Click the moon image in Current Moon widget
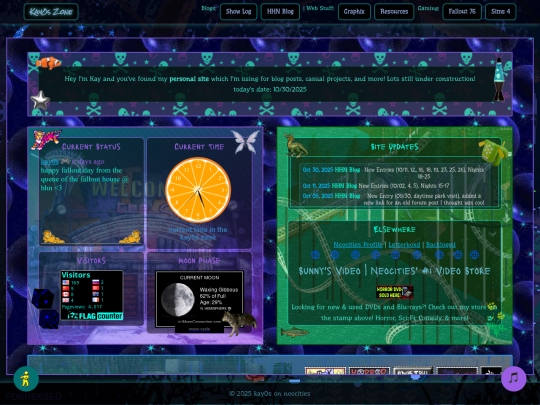The height and width of the screenshot is (405, 540). pyautogui.click(x=178, y=299)
